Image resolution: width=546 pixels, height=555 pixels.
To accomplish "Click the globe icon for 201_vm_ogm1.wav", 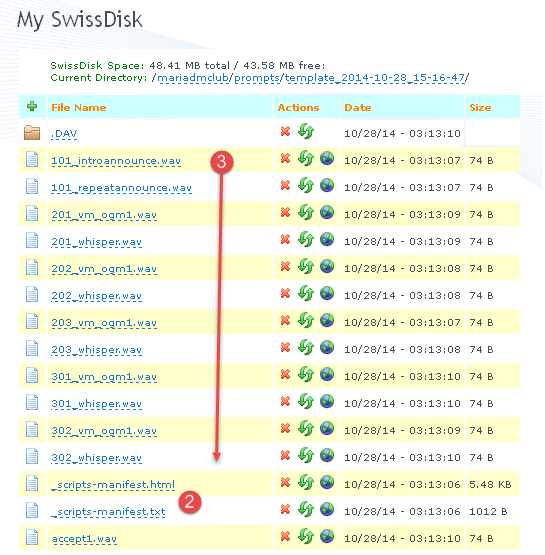I will pyautogui.click(x=327, y=212).
